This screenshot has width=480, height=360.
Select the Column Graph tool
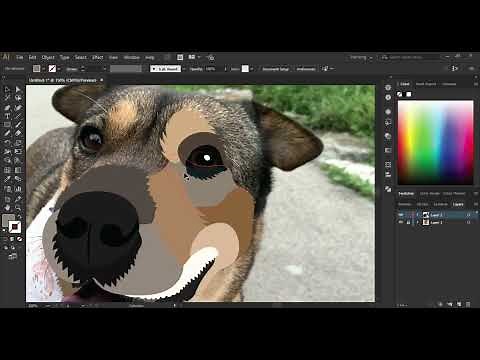[18, 189]
